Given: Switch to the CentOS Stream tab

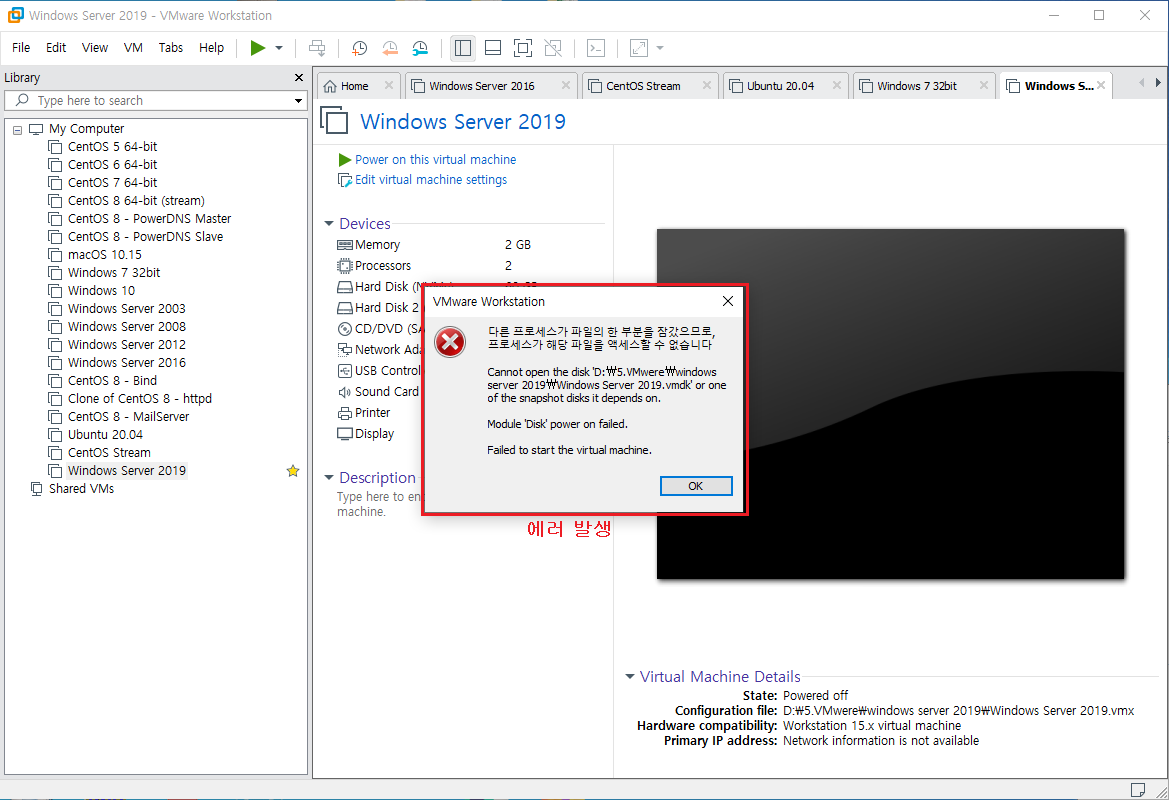Looking at the screenshot, I should click(x=643, y=86).
